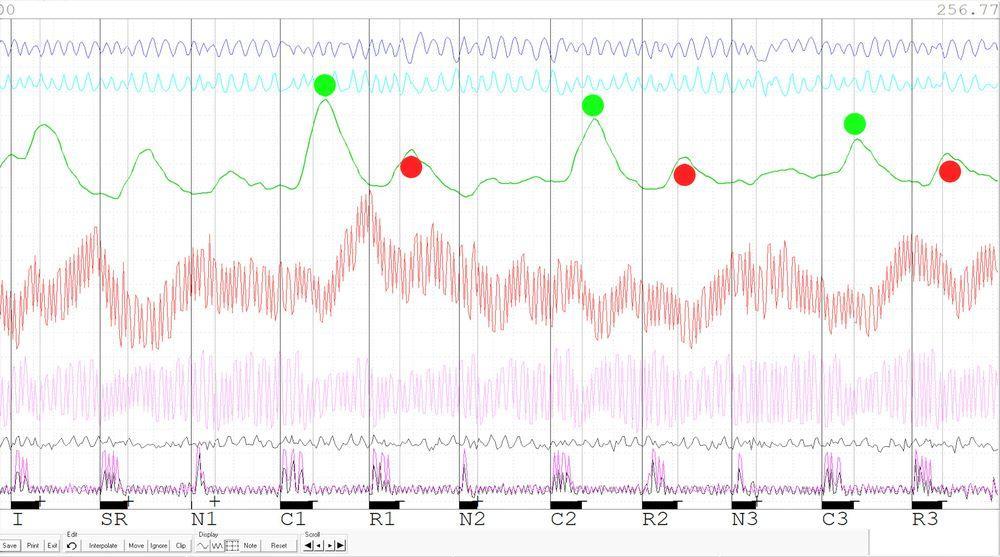Viewport: 1000px width, 557px height.
Task: Toggle the grid display icon
Action: tap(232, 546)
